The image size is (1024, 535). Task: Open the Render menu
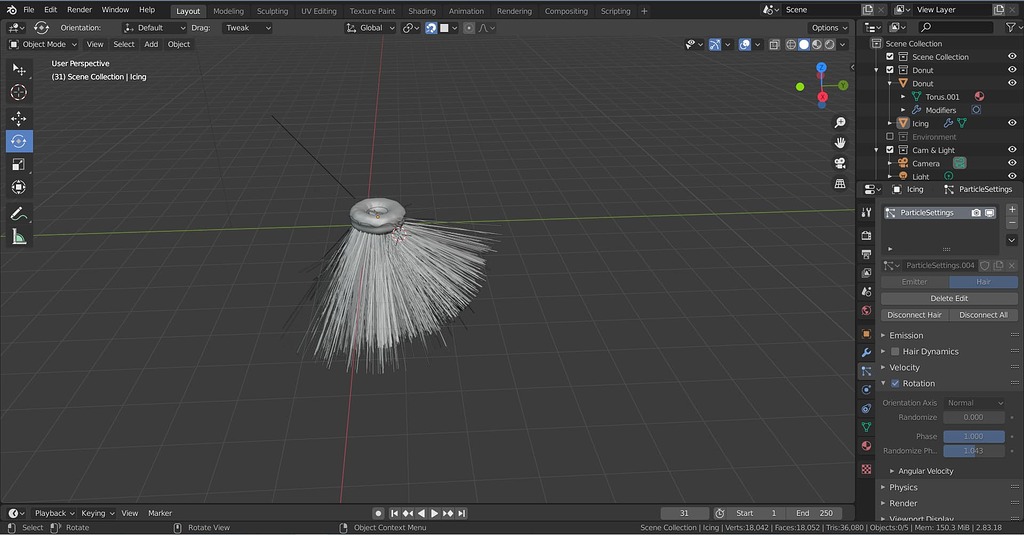click(x=80, y=10)
